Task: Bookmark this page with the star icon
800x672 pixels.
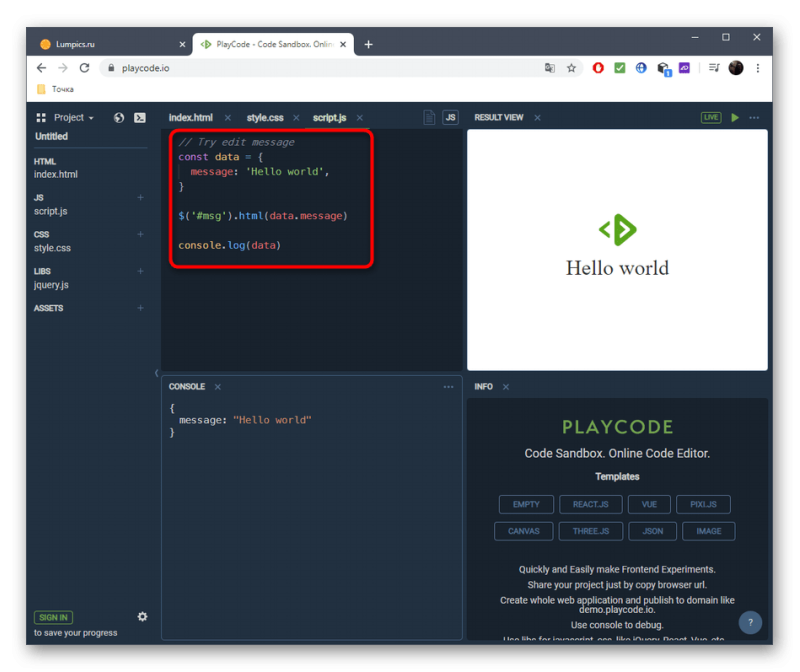Action: click(x=571, y=68)
